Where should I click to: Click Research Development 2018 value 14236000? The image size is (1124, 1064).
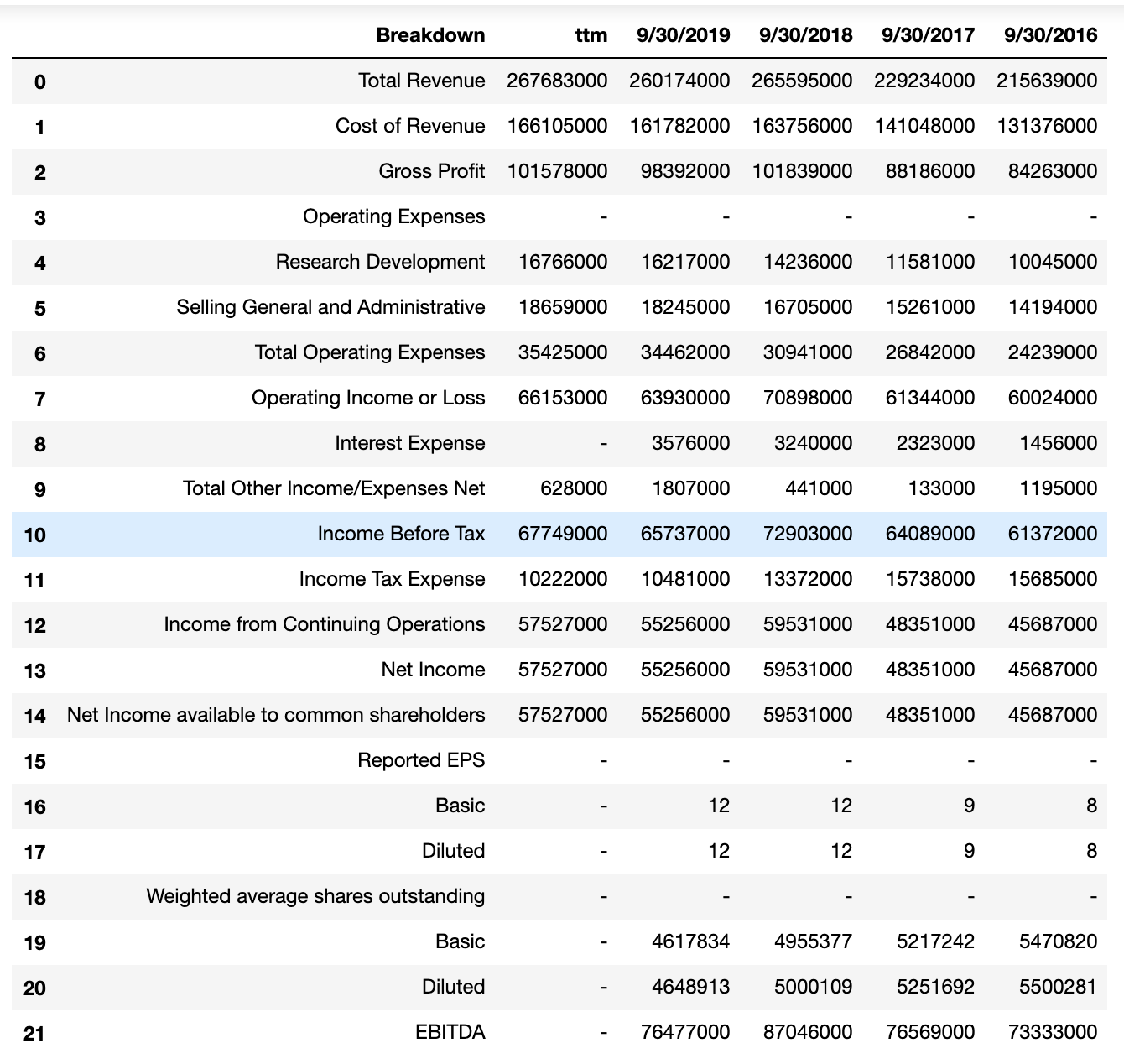[808, 262]
